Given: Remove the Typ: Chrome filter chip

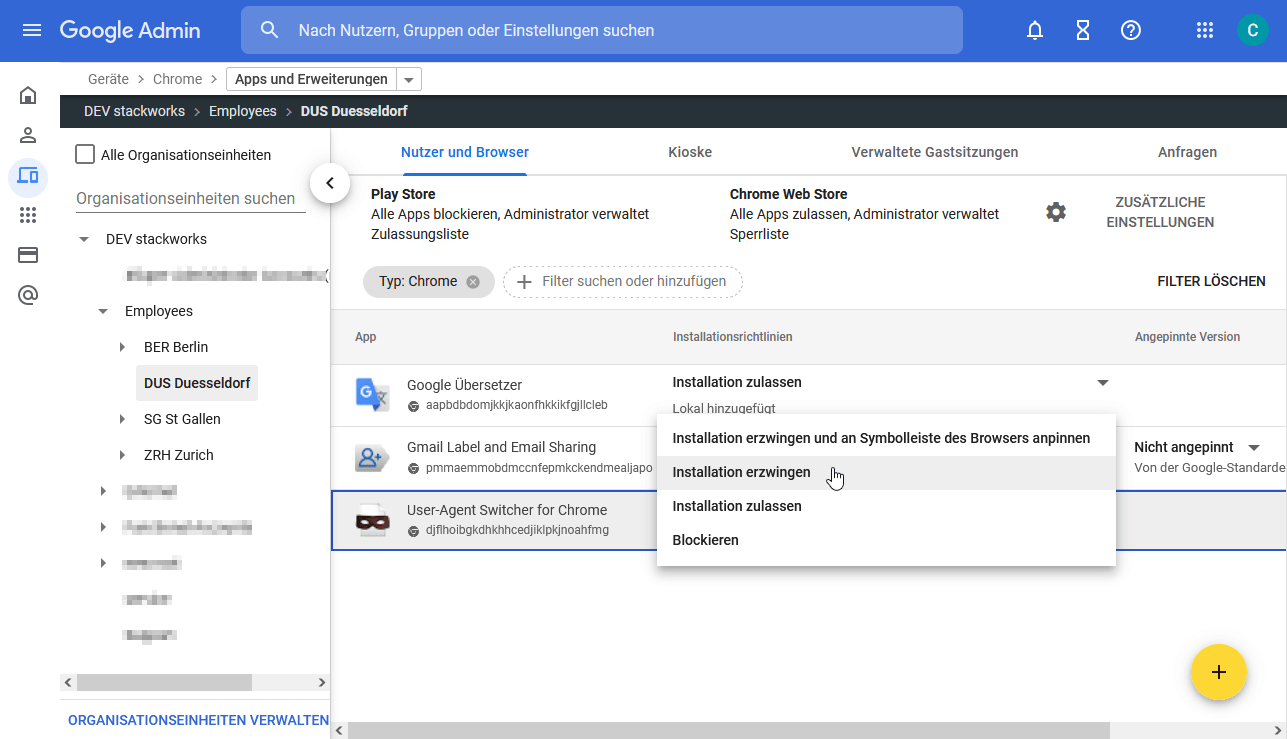Looking at the screenshot, I should [x=473, y=282].
